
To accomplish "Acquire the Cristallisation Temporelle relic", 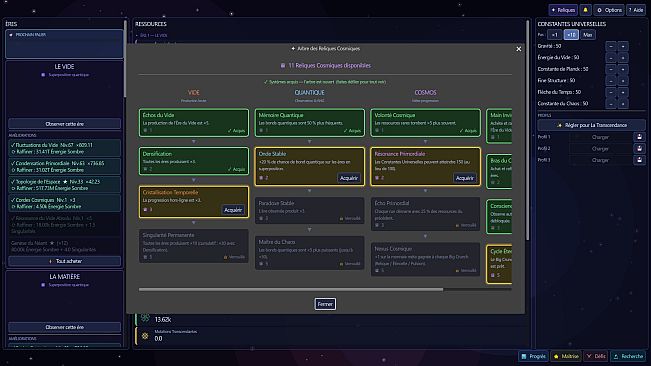I will pyautogui.click(x=233, y=210).
